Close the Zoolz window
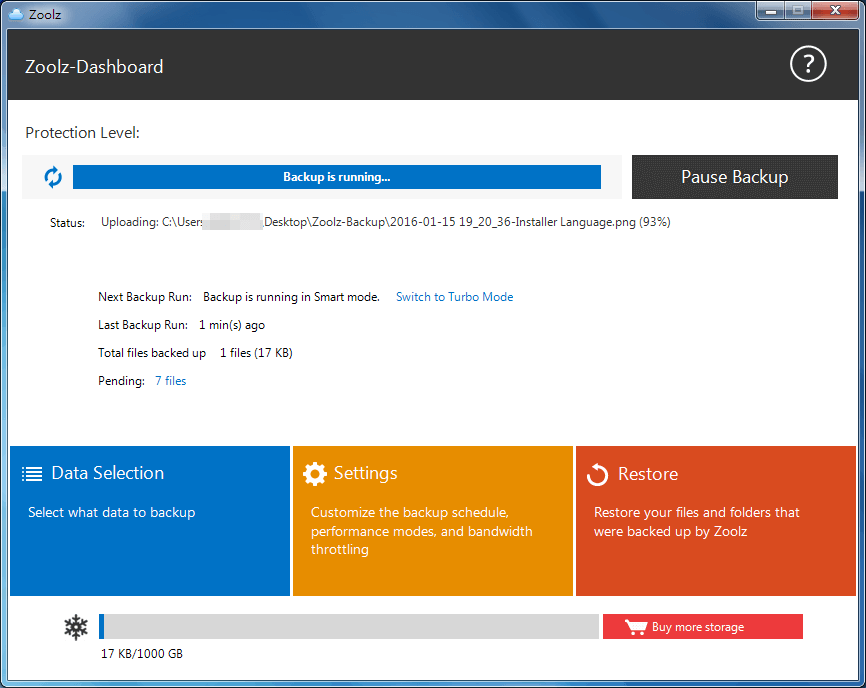Viewport: 866px width, 688px height. 833,11
